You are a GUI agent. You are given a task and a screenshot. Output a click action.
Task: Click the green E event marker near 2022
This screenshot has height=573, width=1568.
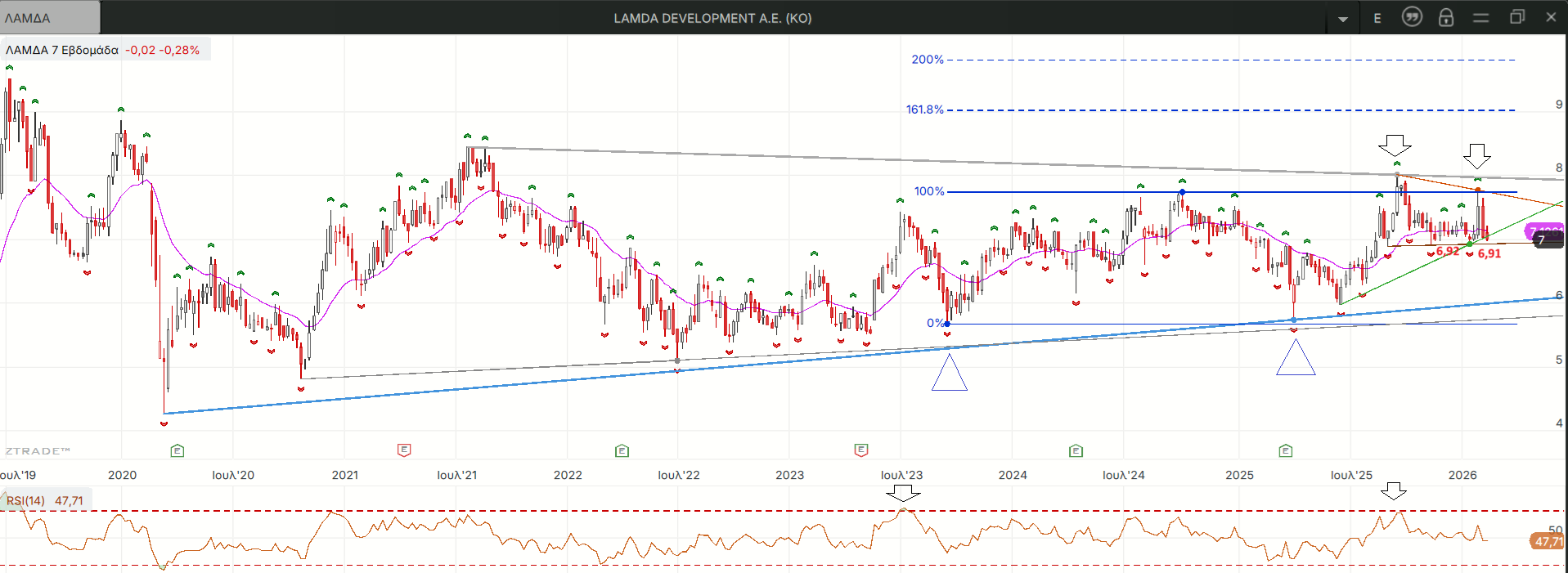click(622, 450)
